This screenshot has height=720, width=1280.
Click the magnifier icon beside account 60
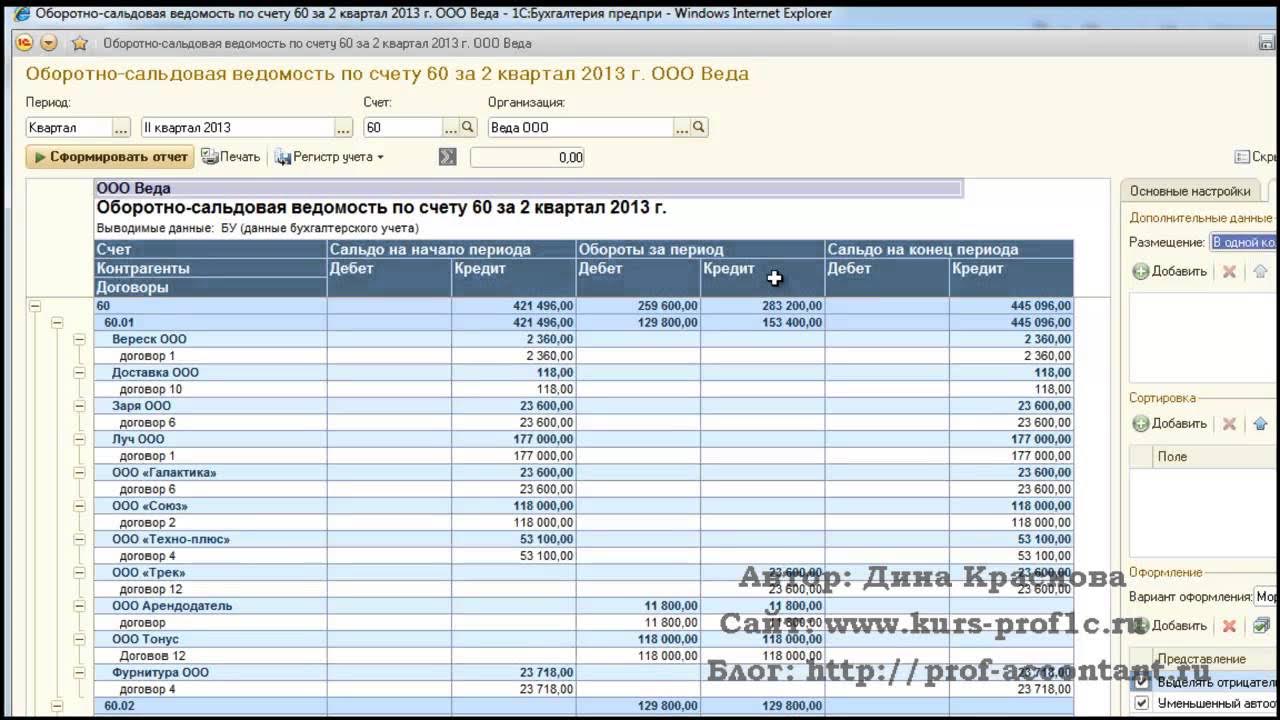pyautogui.click(x=467, y=128)
